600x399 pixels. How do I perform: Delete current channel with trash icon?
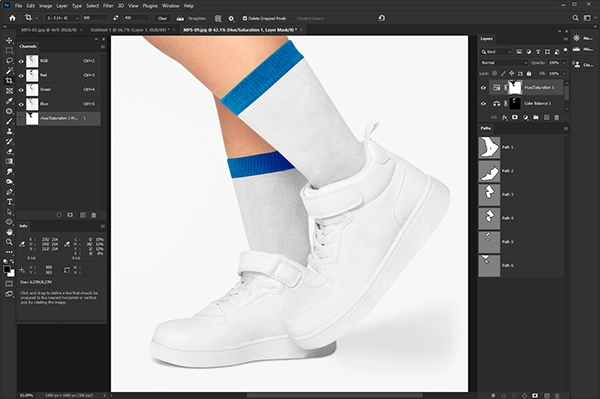(x=94, y=215)
